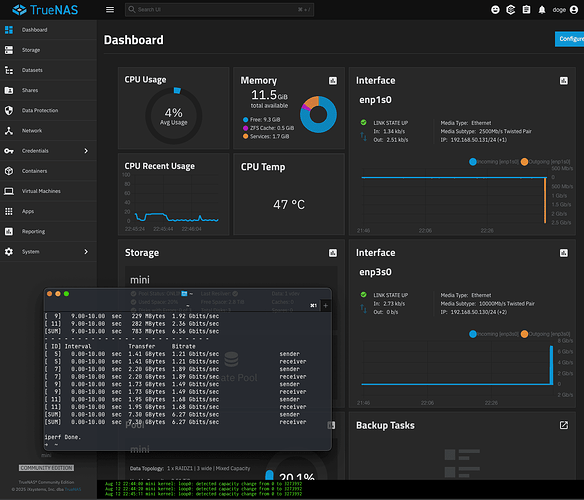
Task: Open Backup Tasks external link icon
Action: pos(564,425)
